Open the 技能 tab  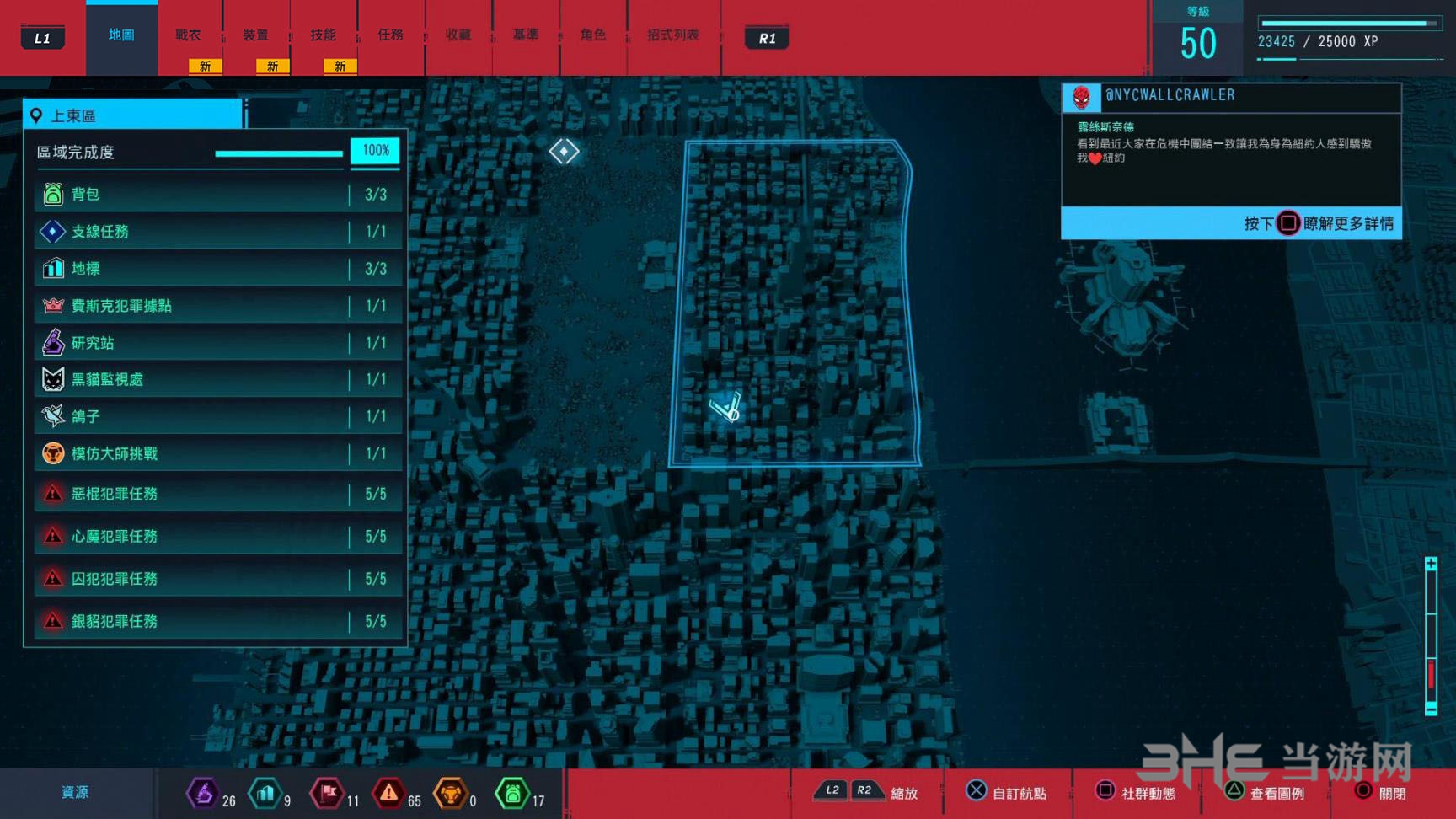point(324,35)
